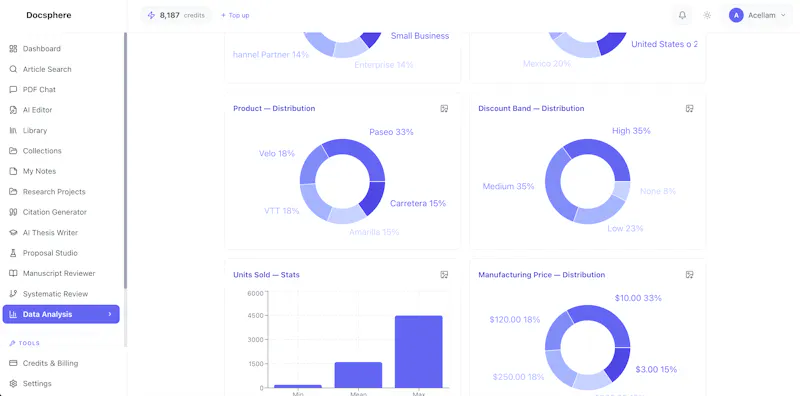Go to Article Search
Image resolution: width=800 pixels, height=396 pixels.
[x=61, y=69]
